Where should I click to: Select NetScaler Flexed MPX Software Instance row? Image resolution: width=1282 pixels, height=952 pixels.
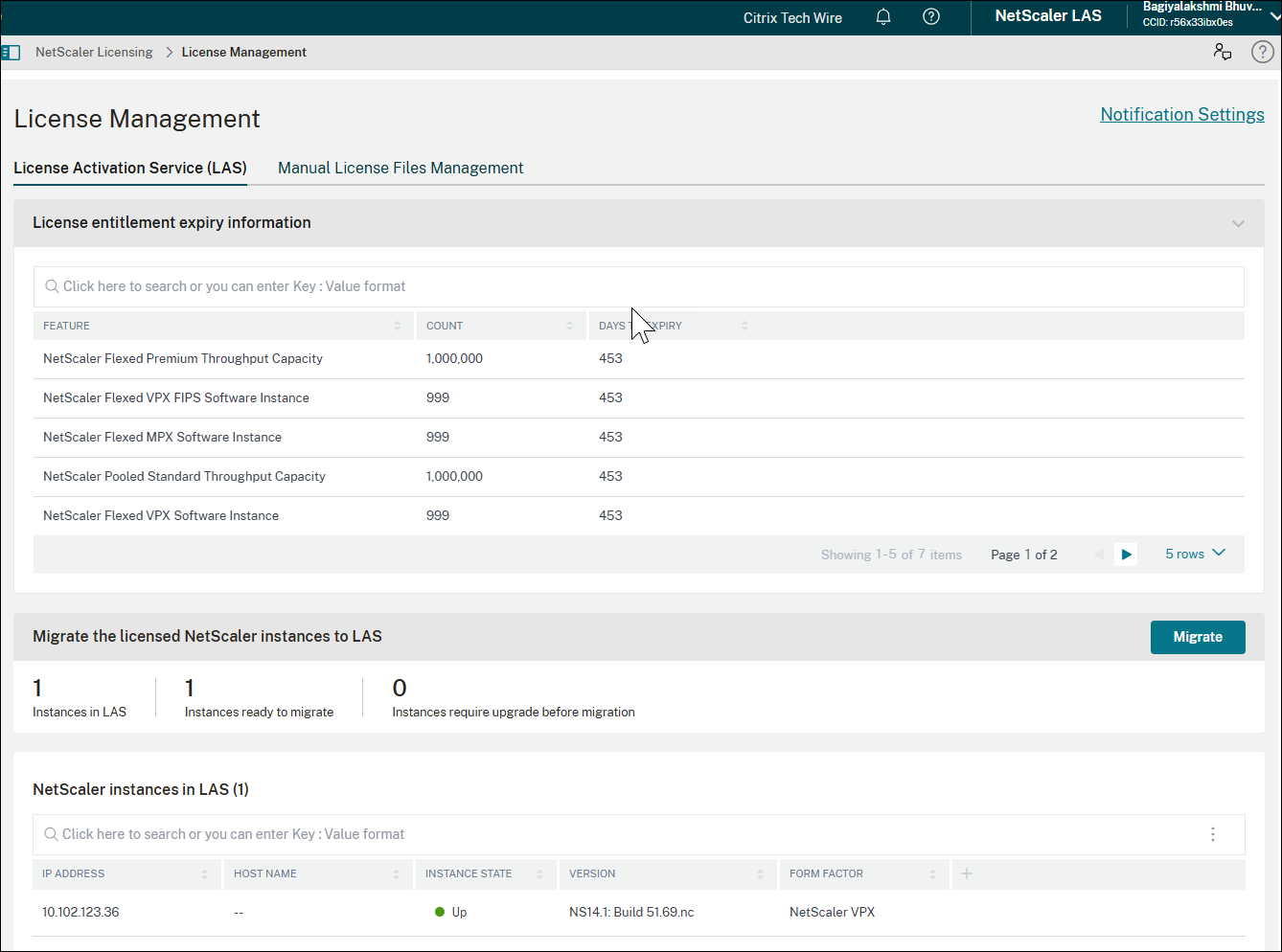tap(639, 438)
